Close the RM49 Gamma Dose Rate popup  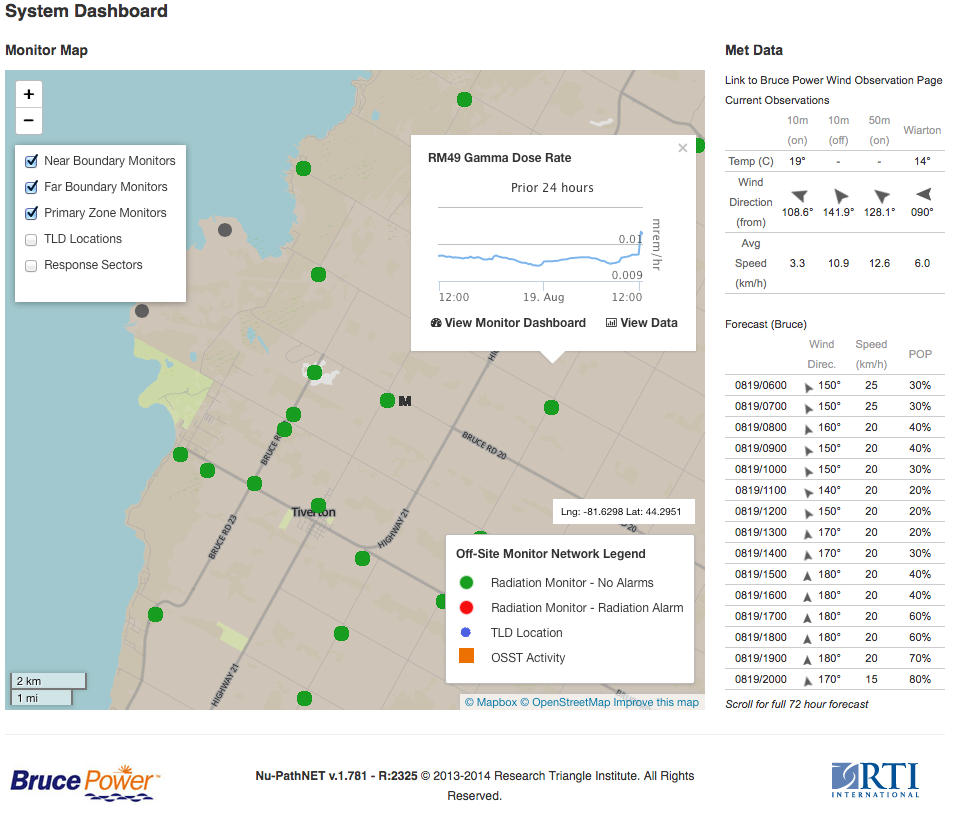click(x=683, y=148)
